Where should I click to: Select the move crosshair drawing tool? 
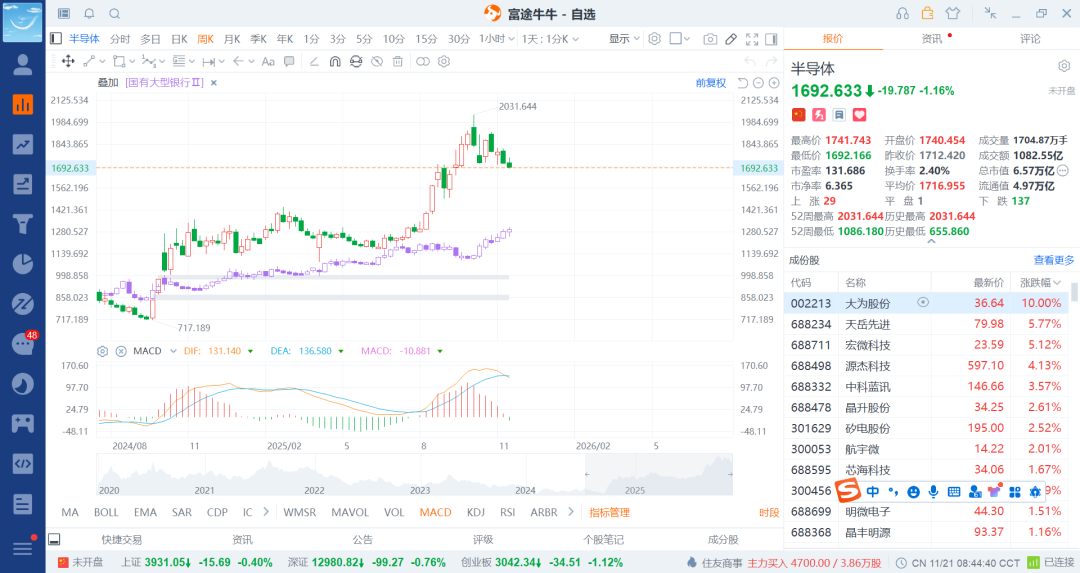pos(68,61)
